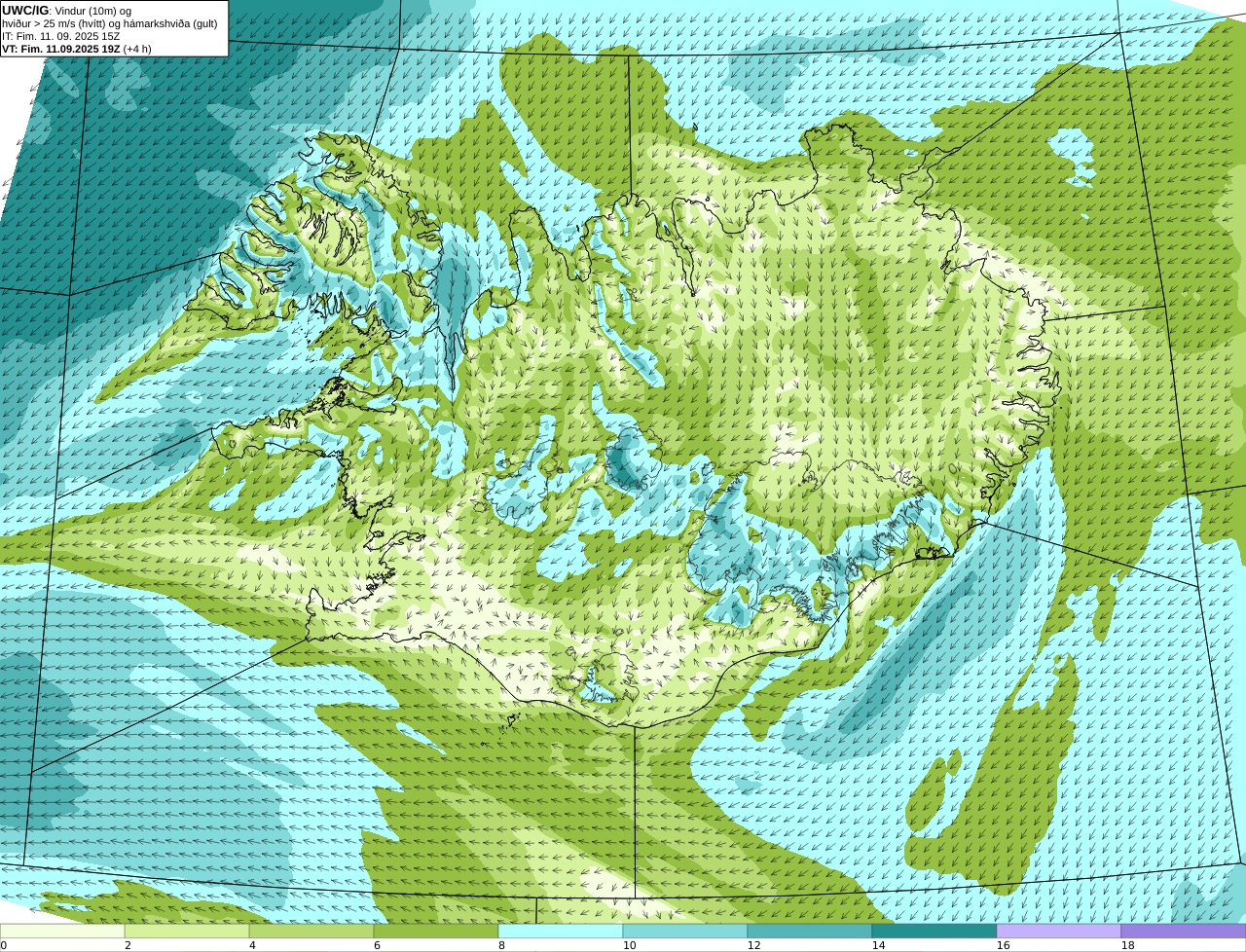
Task: Click the legend scale label "14"
Action: tap(878, 945)
